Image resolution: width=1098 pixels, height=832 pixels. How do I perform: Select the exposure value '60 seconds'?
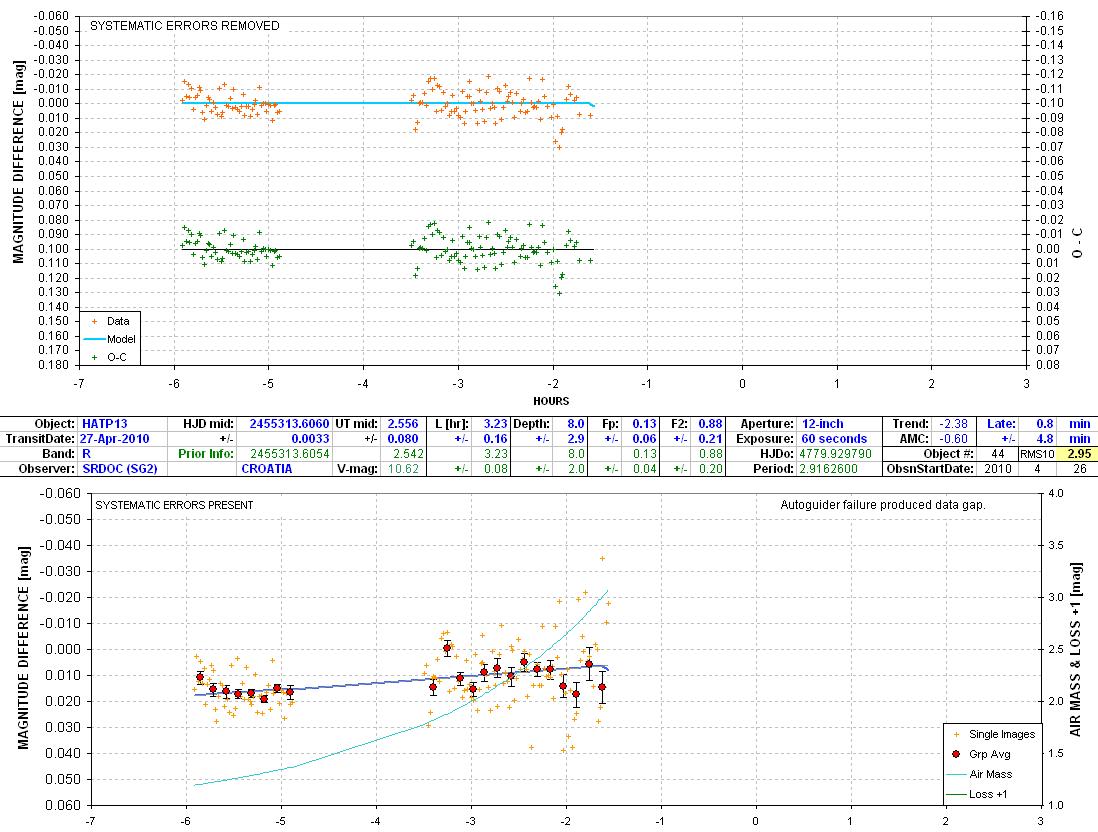pyautogui.click(x=834, y=439)
